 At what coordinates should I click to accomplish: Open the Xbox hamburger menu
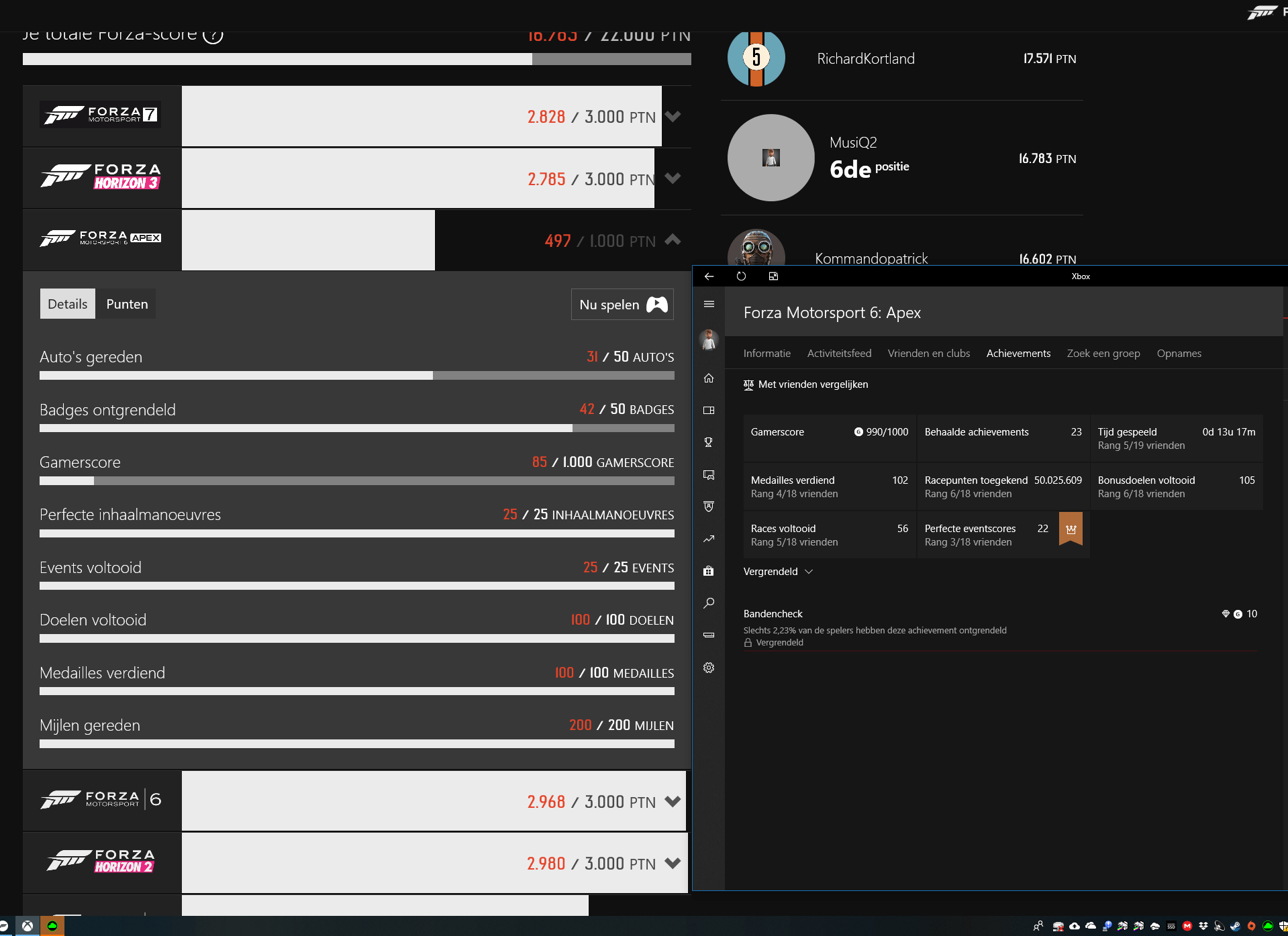coord(709,305)
